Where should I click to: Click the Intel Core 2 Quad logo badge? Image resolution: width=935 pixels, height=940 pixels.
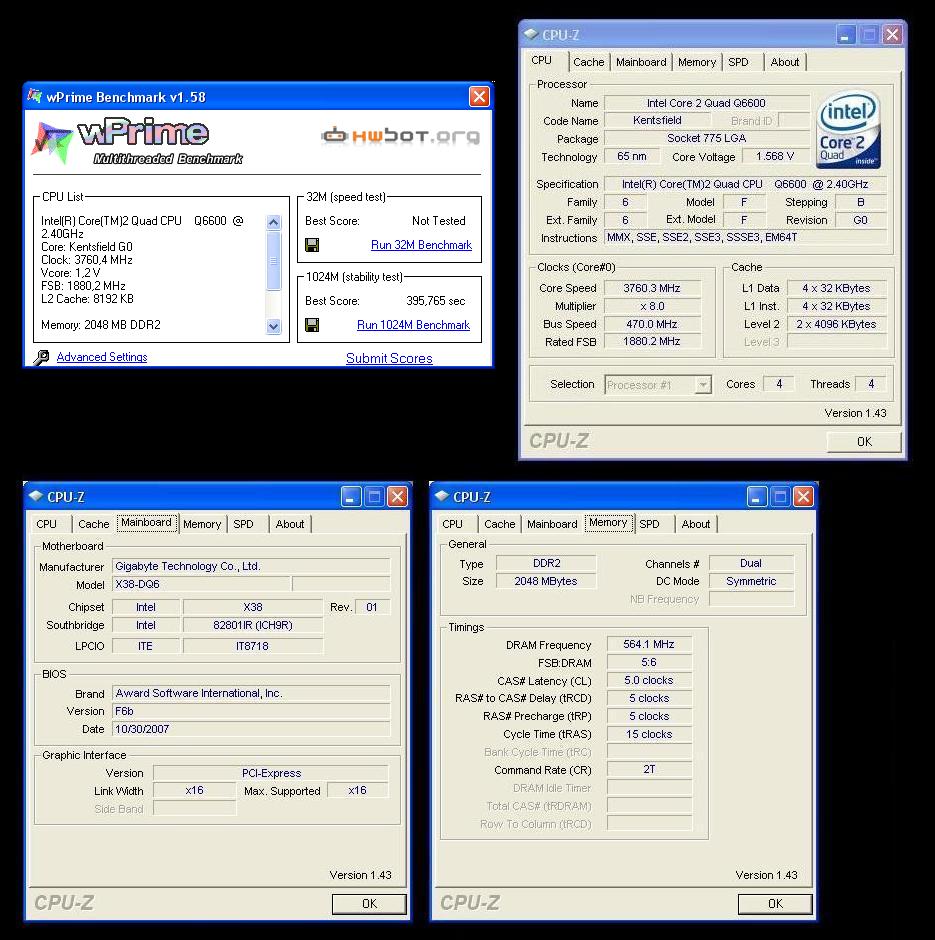[847, 131]
